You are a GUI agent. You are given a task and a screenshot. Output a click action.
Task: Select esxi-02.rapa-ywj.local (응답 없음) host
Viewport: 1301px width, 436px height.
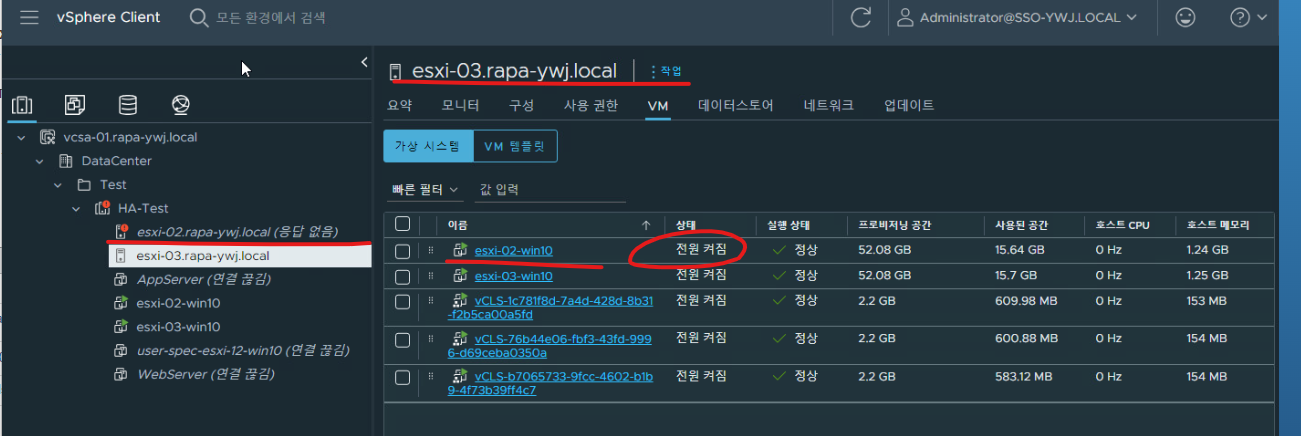coord(237,232)
